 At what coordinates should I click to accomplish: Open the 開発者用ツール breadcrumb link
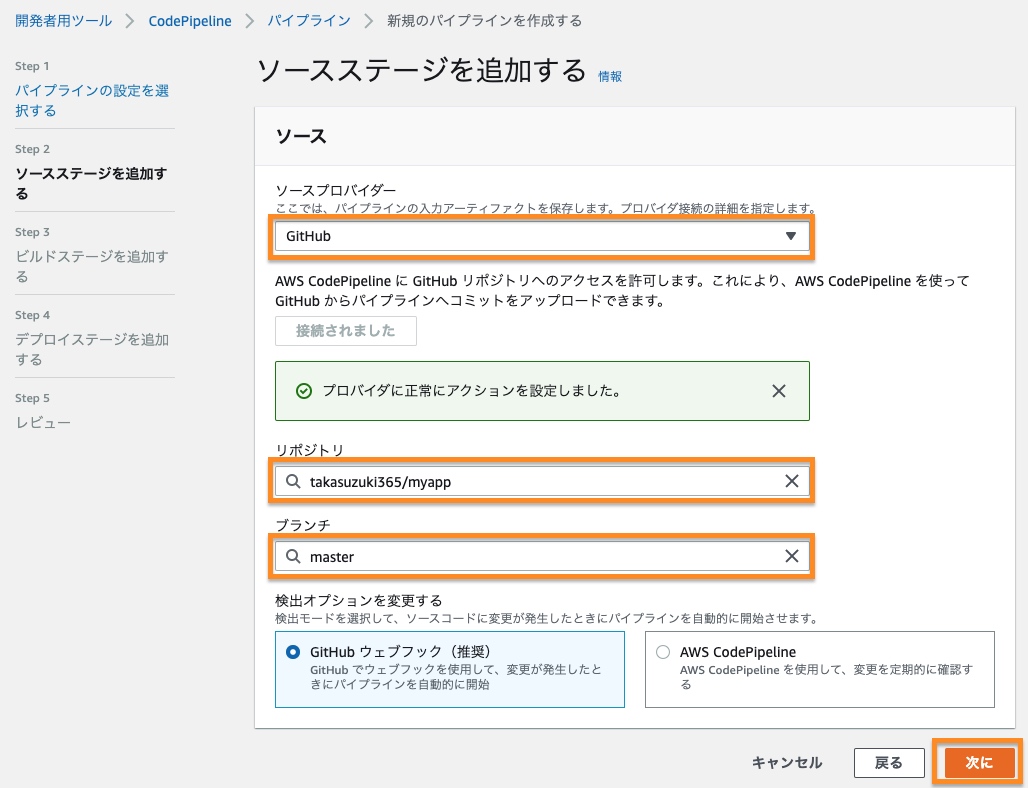(64, 20)
